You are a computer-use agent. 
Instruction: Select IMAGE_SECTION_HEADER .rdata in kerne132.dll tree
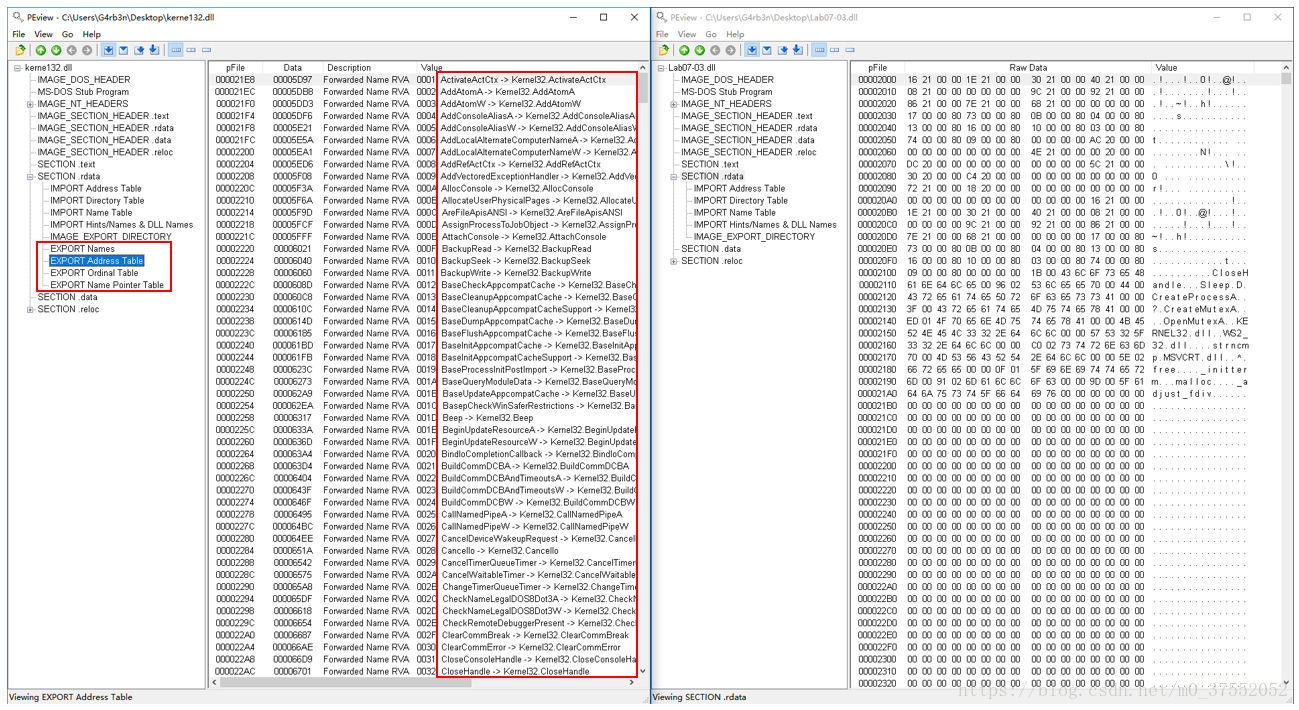tap(105, 128)
